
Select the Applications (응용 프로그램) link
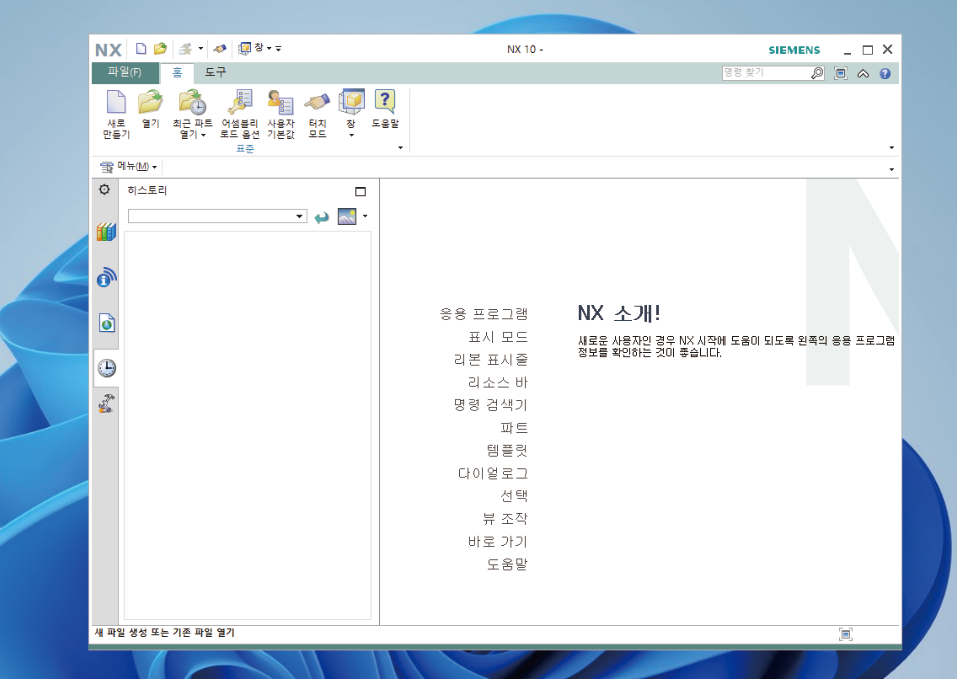(x=483, y=314)
